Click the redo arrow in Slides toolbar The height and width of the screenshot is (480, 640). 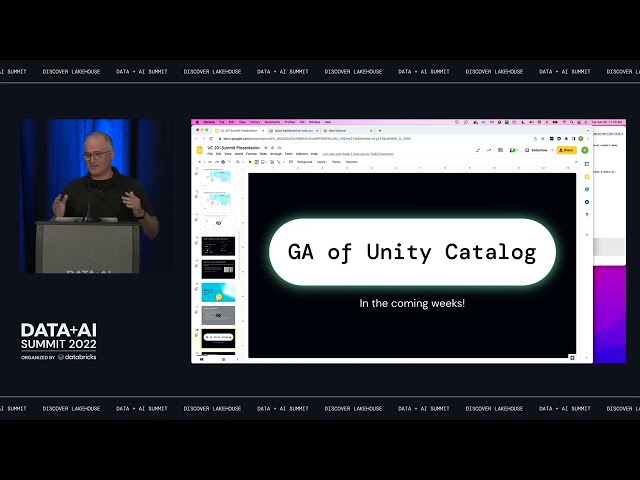point(217,162)
